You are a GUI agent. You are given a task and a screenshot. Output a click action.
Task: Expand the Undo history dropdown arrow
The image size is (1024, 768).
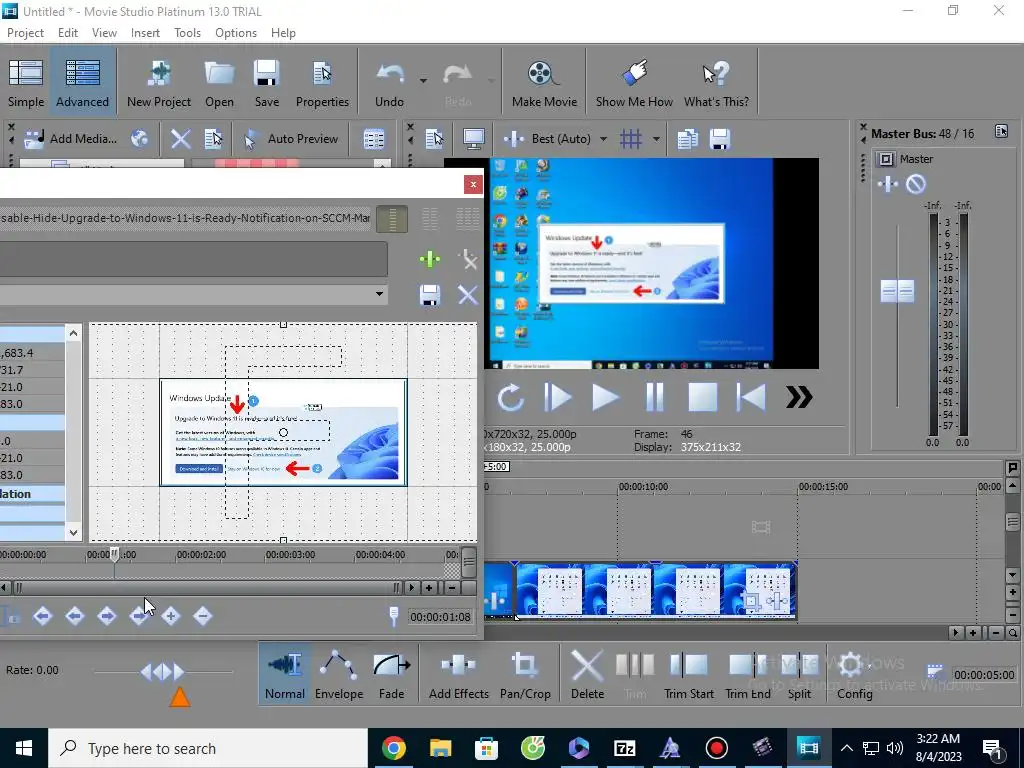(x=423, y=81)
